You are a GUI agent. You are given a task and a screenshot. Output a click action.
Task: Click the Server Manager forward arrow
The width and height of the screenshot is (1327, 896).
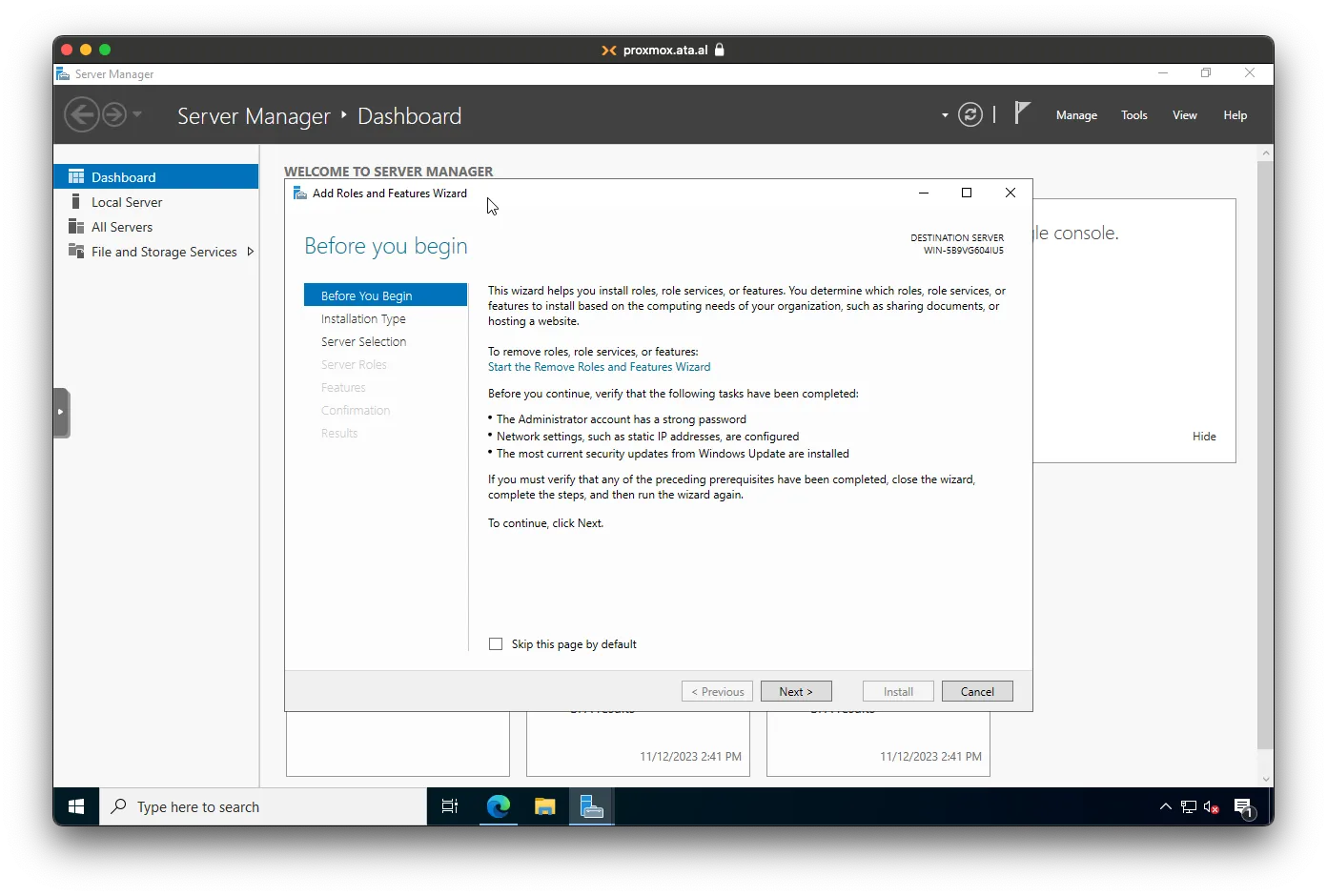[x=114, y=115]
